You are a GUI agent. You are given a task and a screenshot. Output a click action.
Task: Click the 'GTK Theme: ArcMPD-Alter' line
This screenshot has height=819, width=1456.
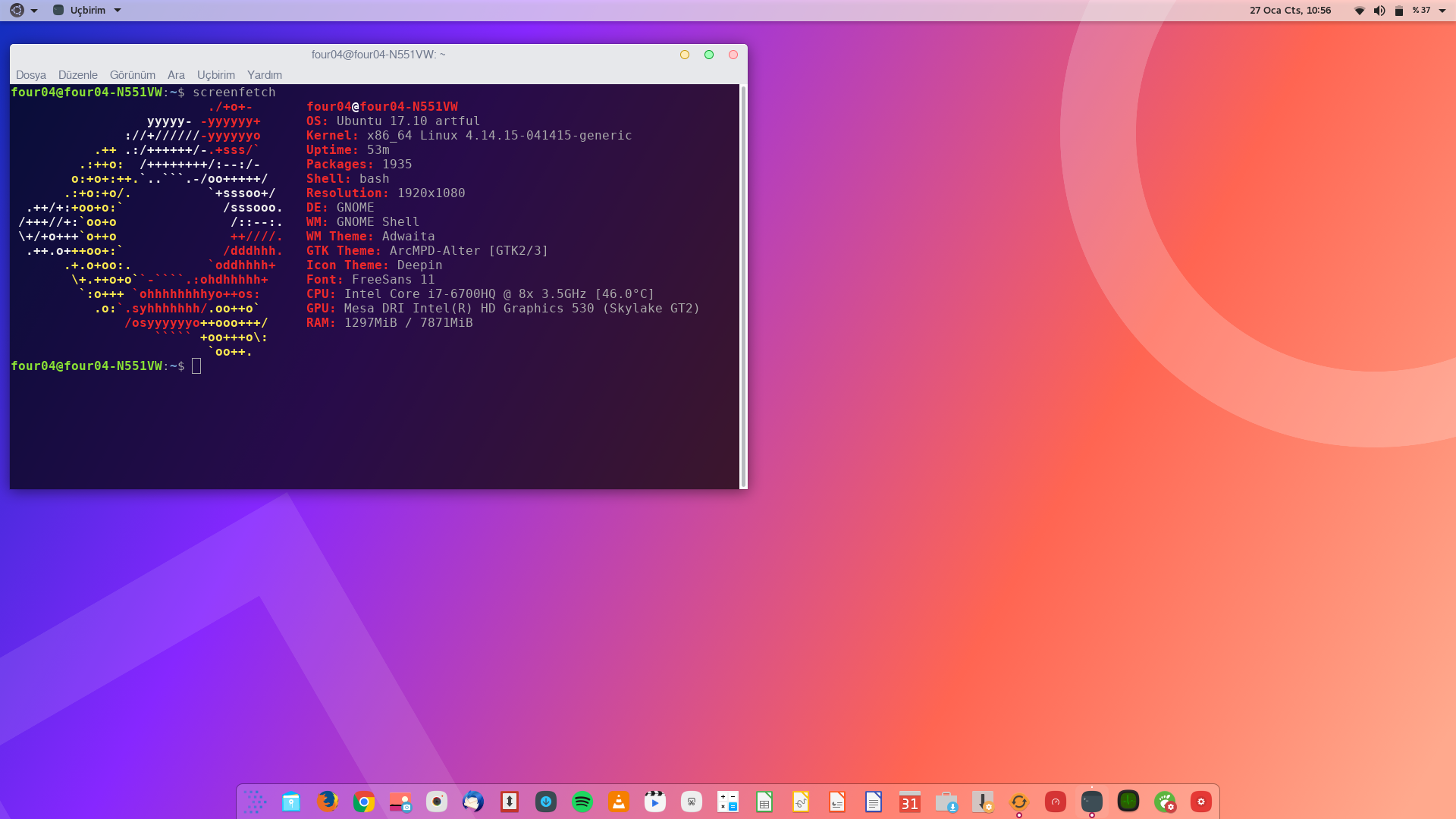point(427,251)
